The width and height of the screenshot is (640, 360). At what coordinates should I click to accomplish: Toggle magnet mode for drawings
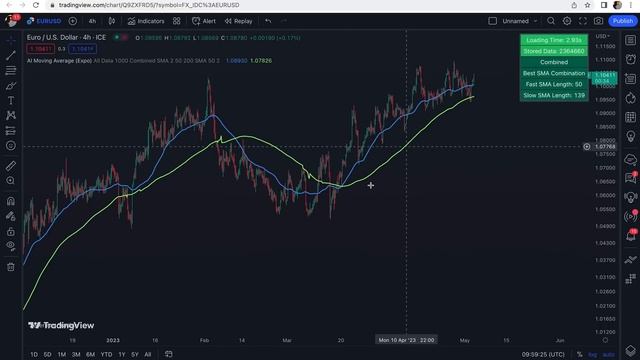(11, 201)
